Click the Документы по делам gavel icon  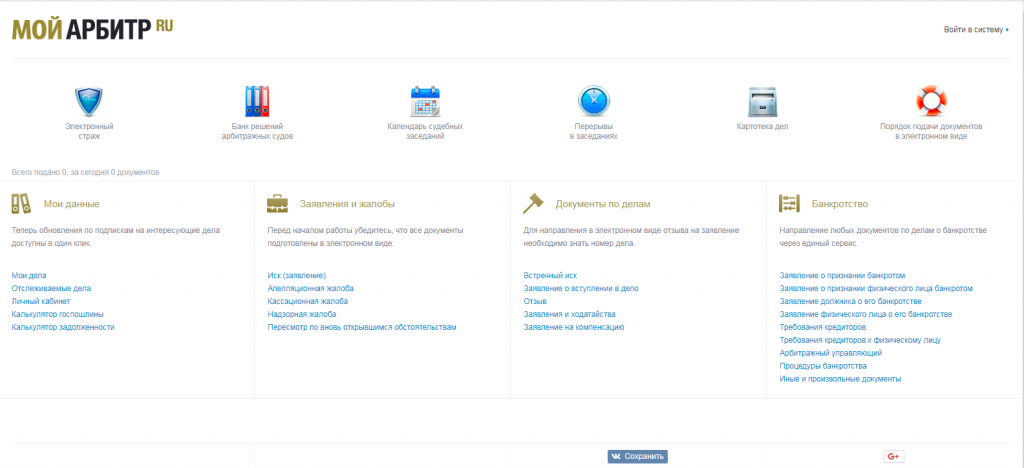[534, 203]
